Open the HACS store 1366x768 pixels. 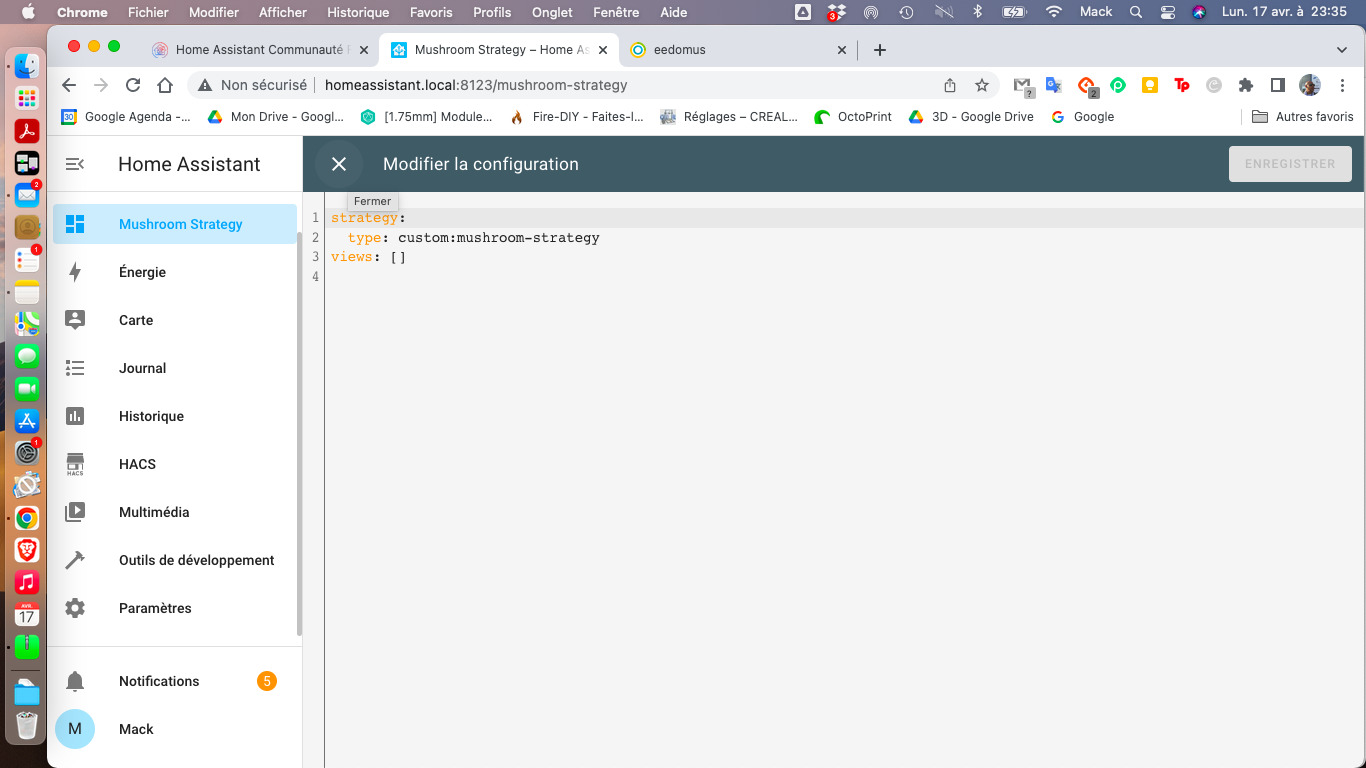[175, 464]
